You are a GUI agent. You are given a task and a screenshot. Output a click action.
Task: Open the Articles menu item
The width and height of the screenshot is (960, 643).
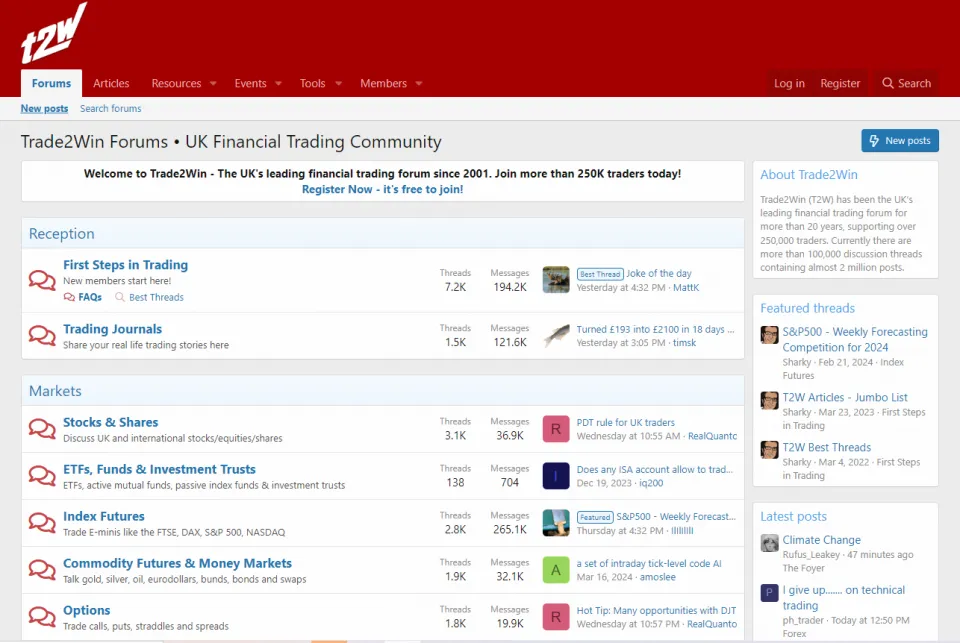click(x=111, y=83)
